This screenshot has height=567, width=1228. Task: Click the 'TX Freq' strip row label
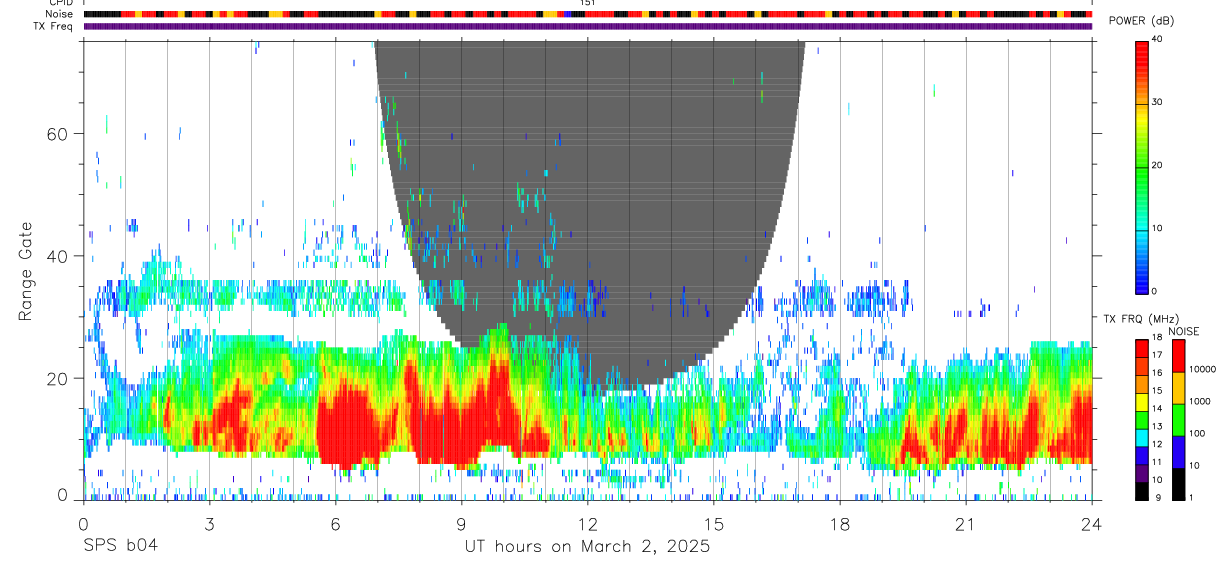(x=54, y=26)
